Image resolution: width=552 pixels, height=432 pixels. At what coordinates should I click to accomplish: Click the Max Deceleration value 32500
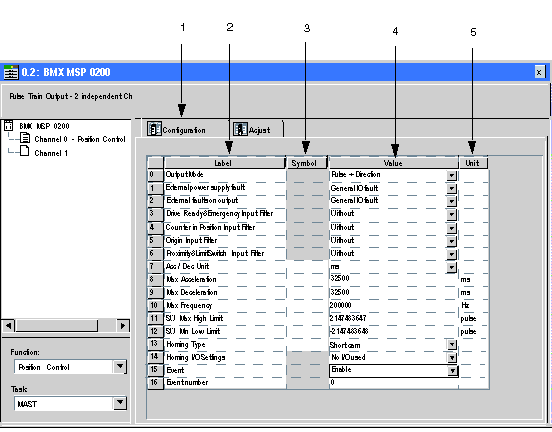point(393,292)
